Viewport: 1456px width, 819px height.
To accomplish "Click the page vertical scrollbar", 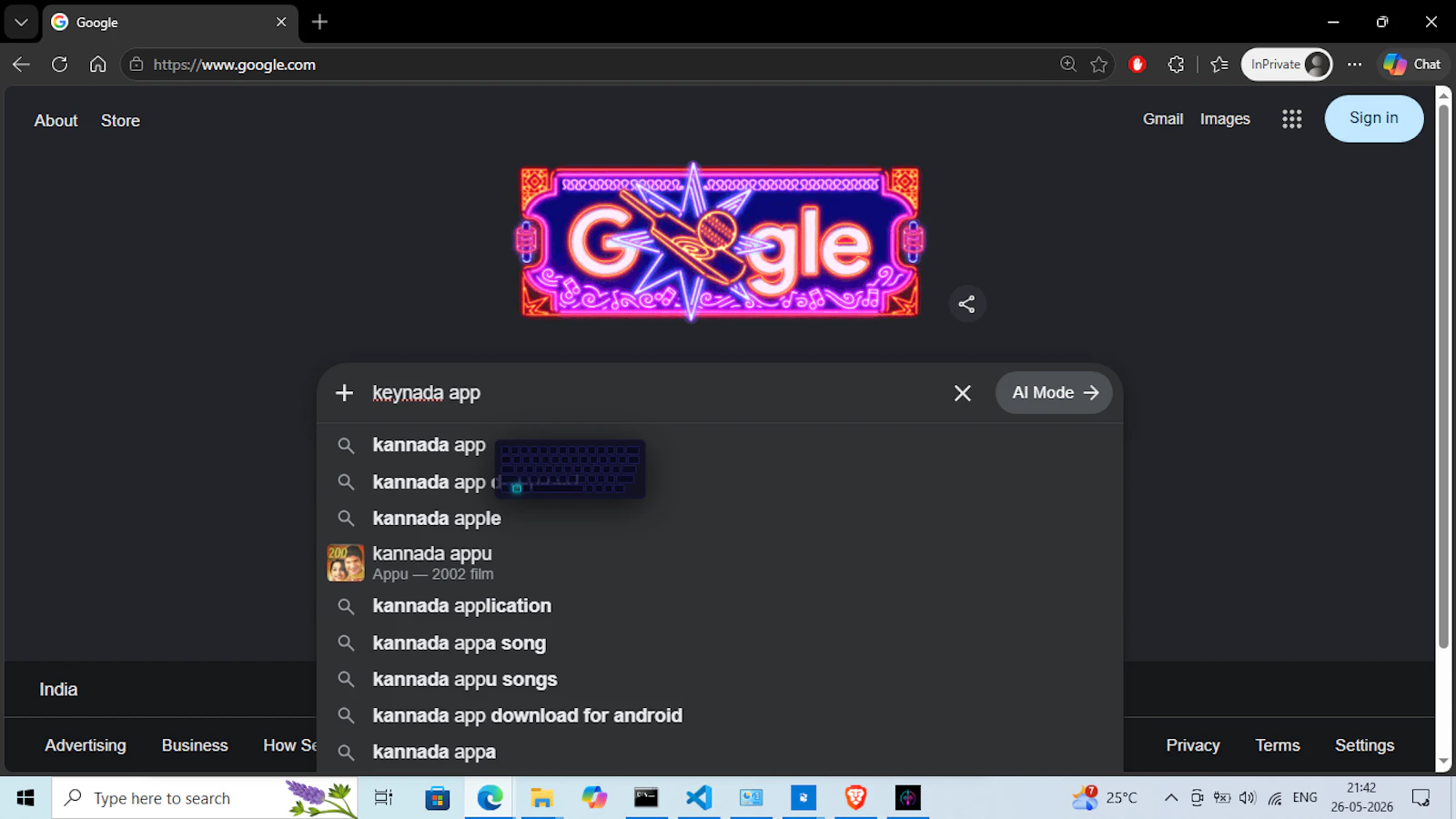I will 1443,377.
